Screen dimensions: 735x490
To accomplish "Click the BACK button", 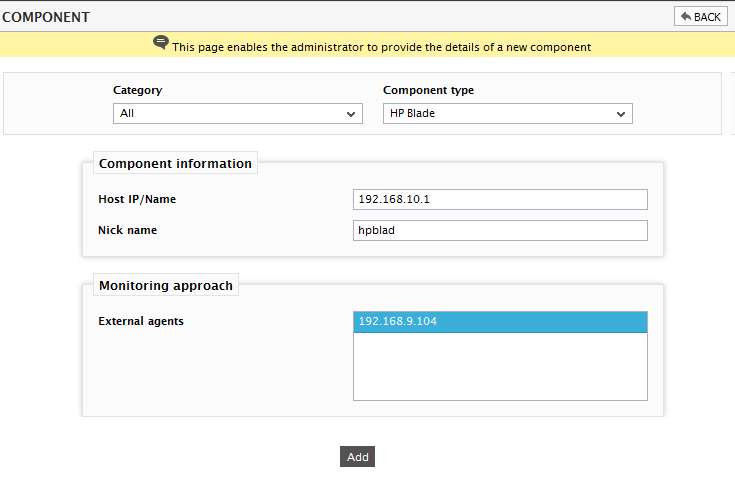I will [700, 16].
